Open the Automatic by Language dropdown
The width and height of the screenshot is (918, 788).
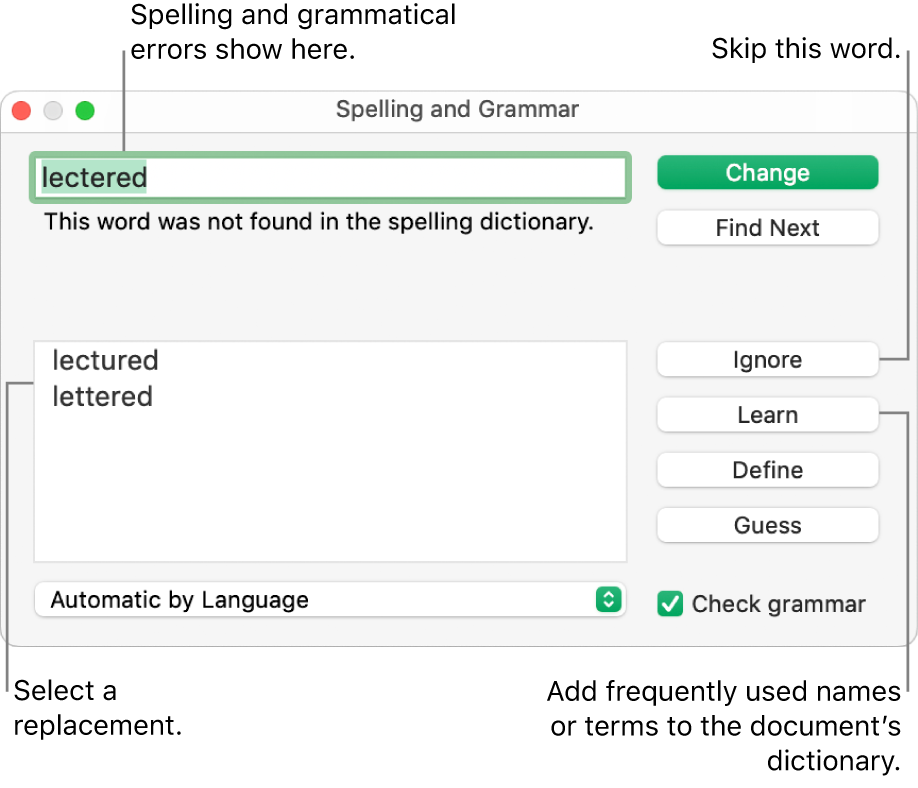330,599
